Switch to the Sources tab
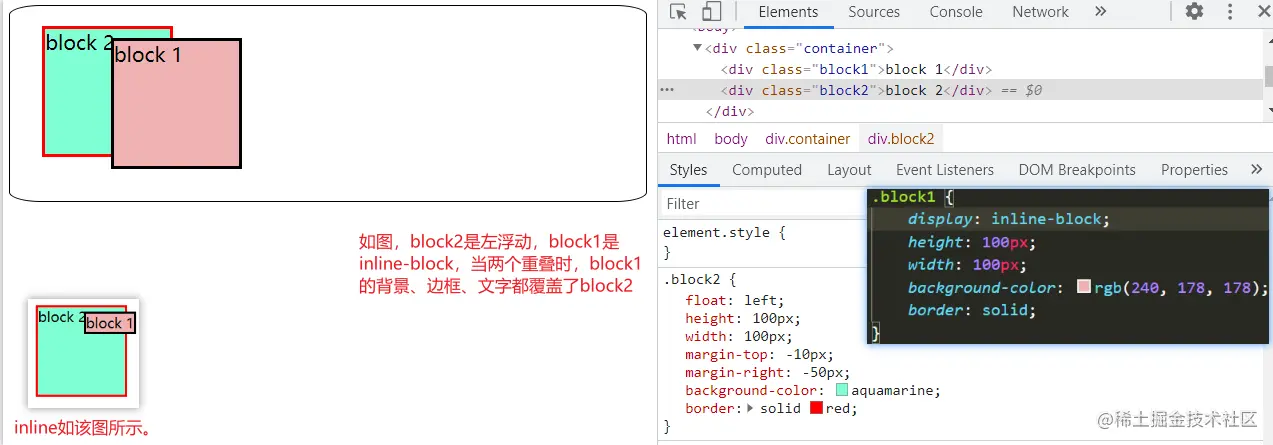The image size is (1273, 445). pyautogui.click(x=874, y=12)
